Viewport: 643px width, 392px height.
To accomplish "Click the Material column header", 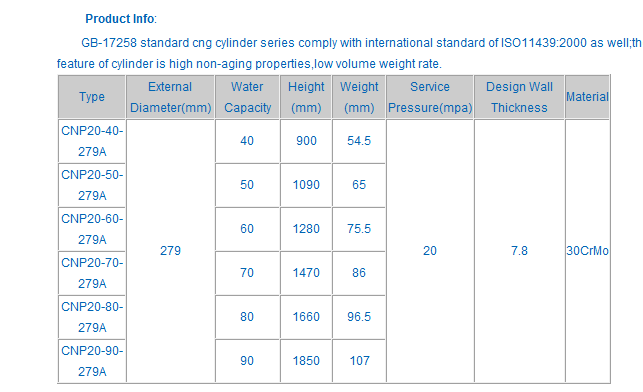I will pos(587,97).
